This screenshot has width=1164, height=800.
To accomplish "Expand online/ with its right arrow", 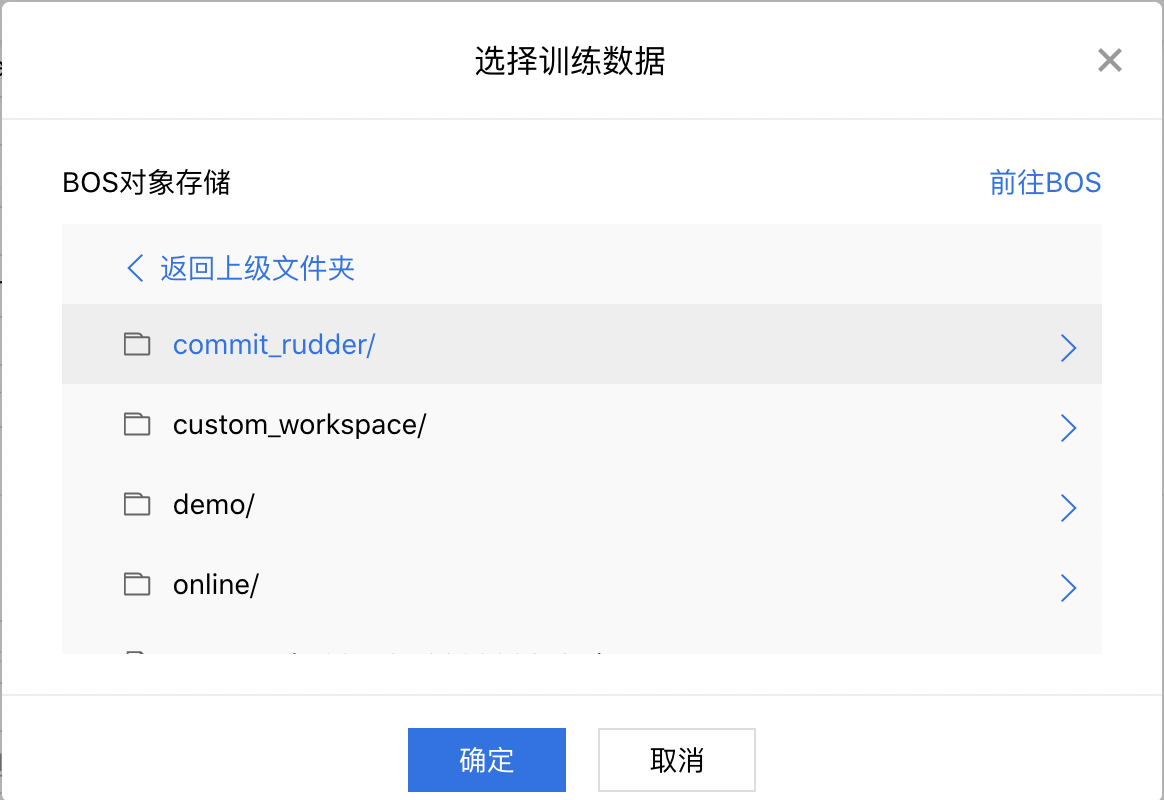I will [1068, 588].
